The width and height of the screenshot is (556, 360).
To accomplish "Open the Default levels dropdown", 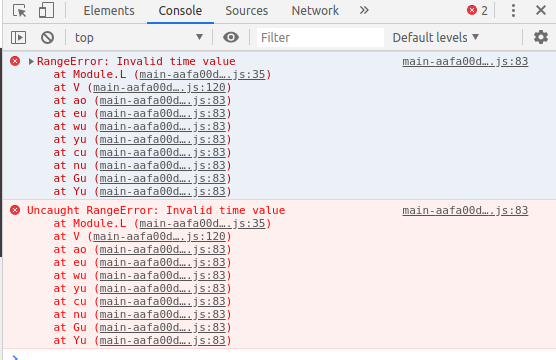I will [x=436, y=37].
